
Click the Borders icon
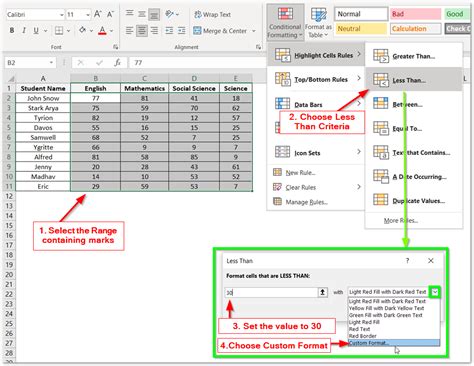[x=59, y=31]
